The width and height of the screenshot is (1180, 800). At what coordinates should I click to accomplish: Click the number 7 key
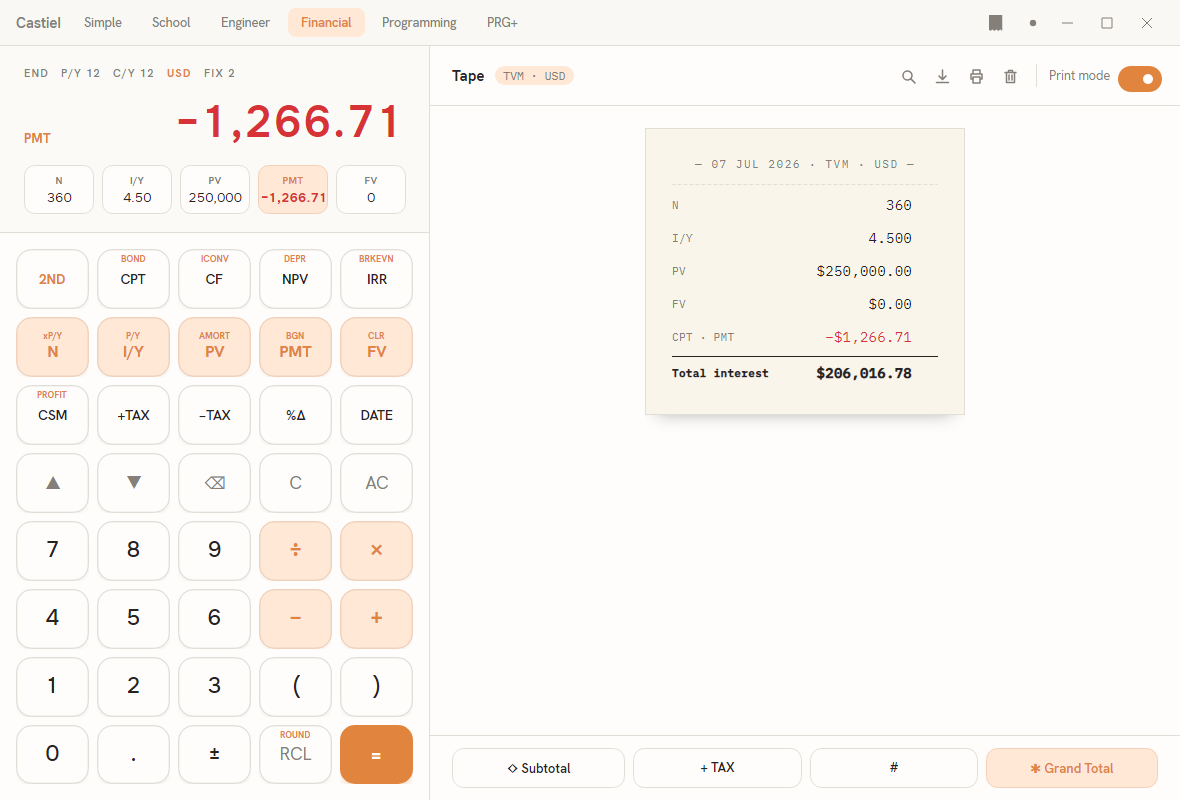[53, 551]
